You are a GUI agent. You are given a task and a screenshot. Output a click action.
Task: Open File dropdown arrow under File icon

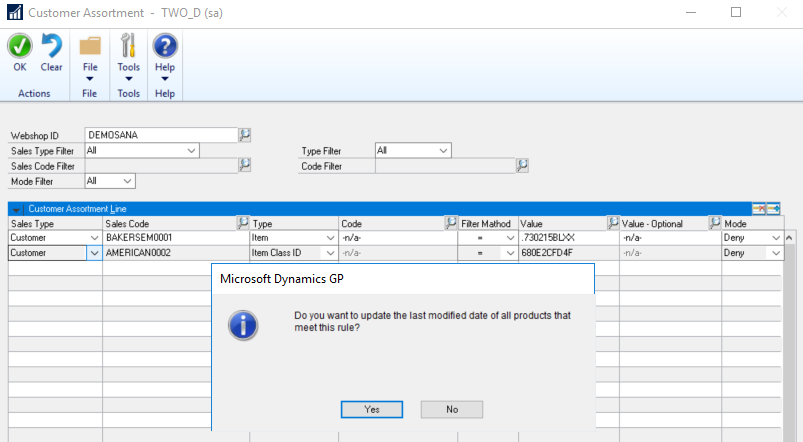click(x=90, y=79)
